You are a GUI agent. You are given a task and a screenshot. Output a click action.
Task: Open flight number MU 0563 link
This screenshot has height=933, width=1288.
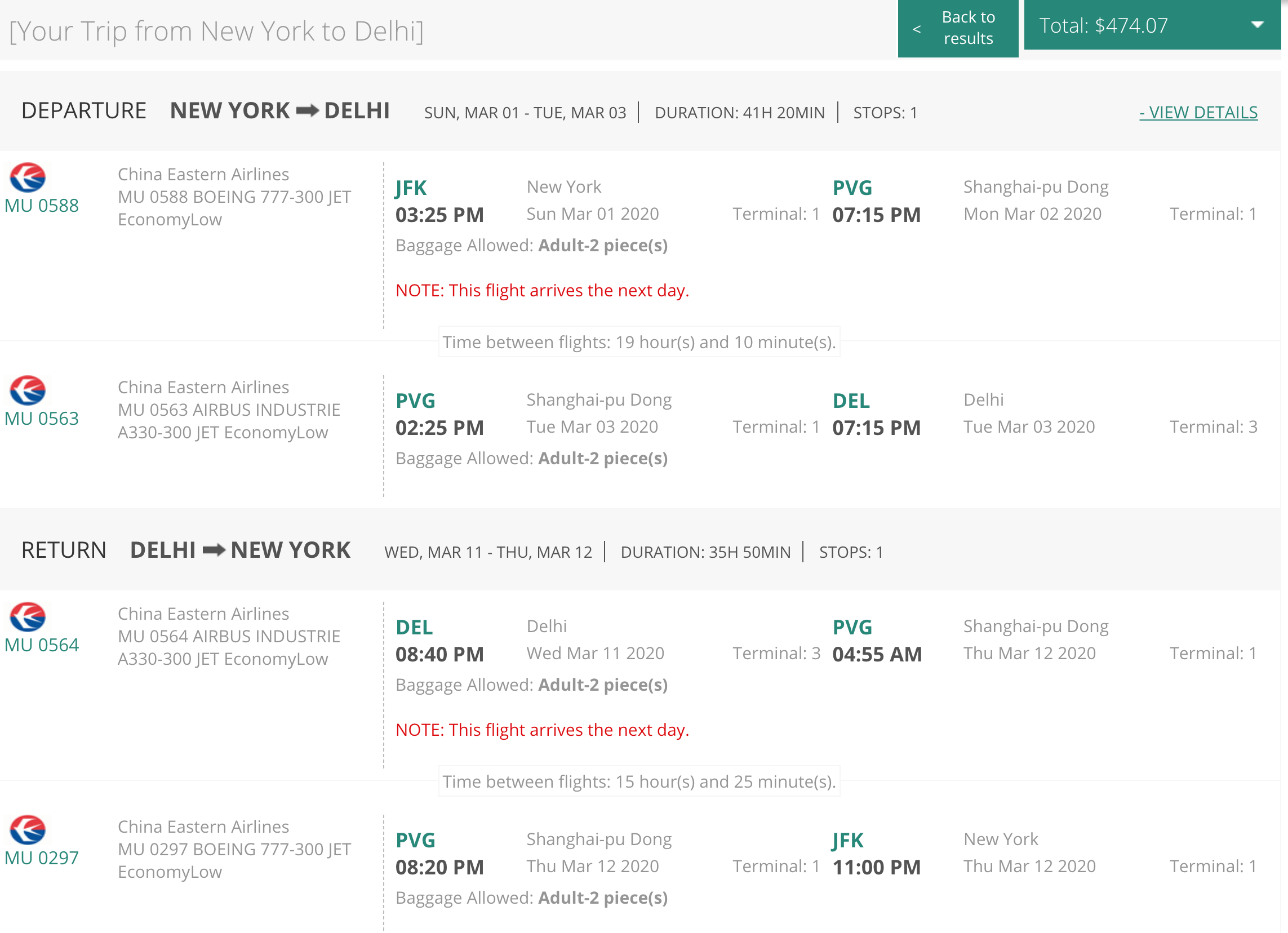pos(42,419)
